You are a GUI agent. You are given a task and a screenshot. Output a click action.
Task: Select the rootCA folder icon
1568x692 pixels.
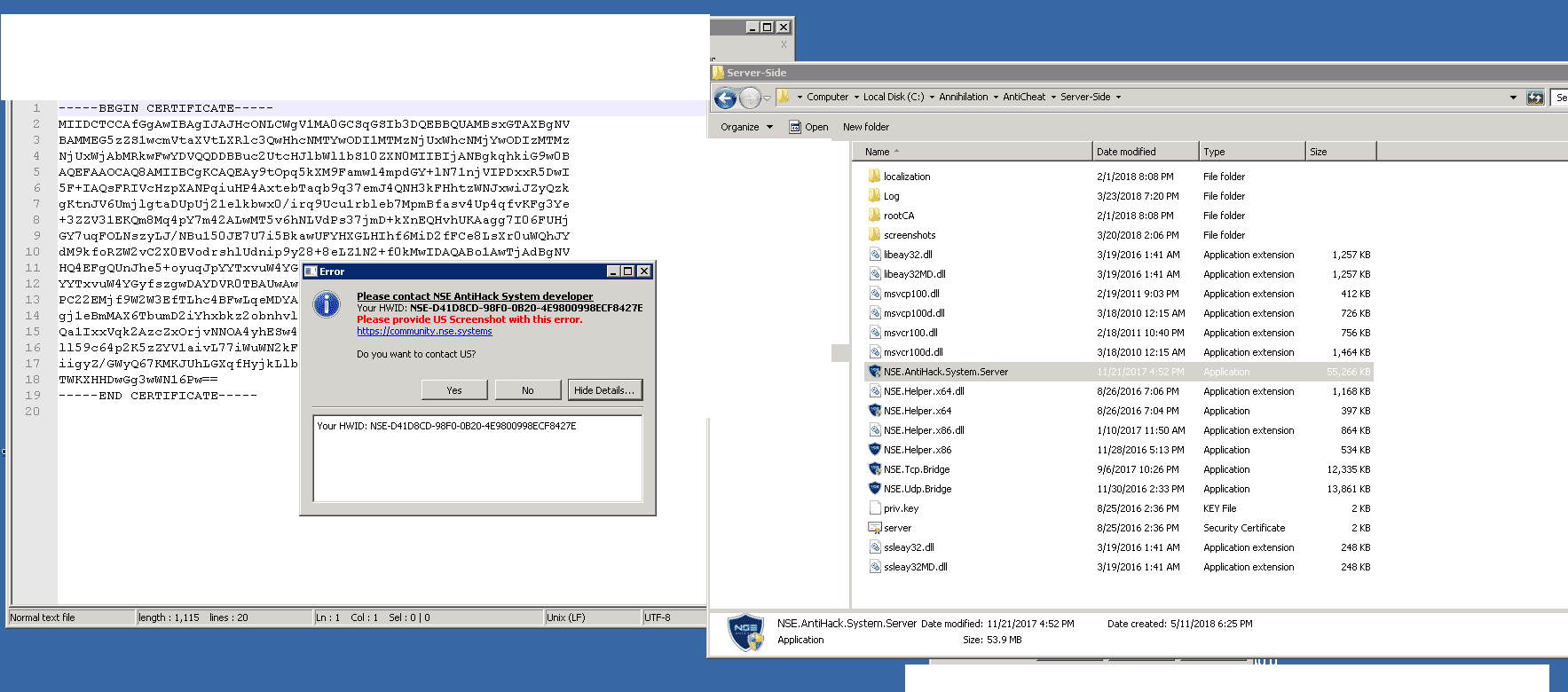[x=874, y=215]
